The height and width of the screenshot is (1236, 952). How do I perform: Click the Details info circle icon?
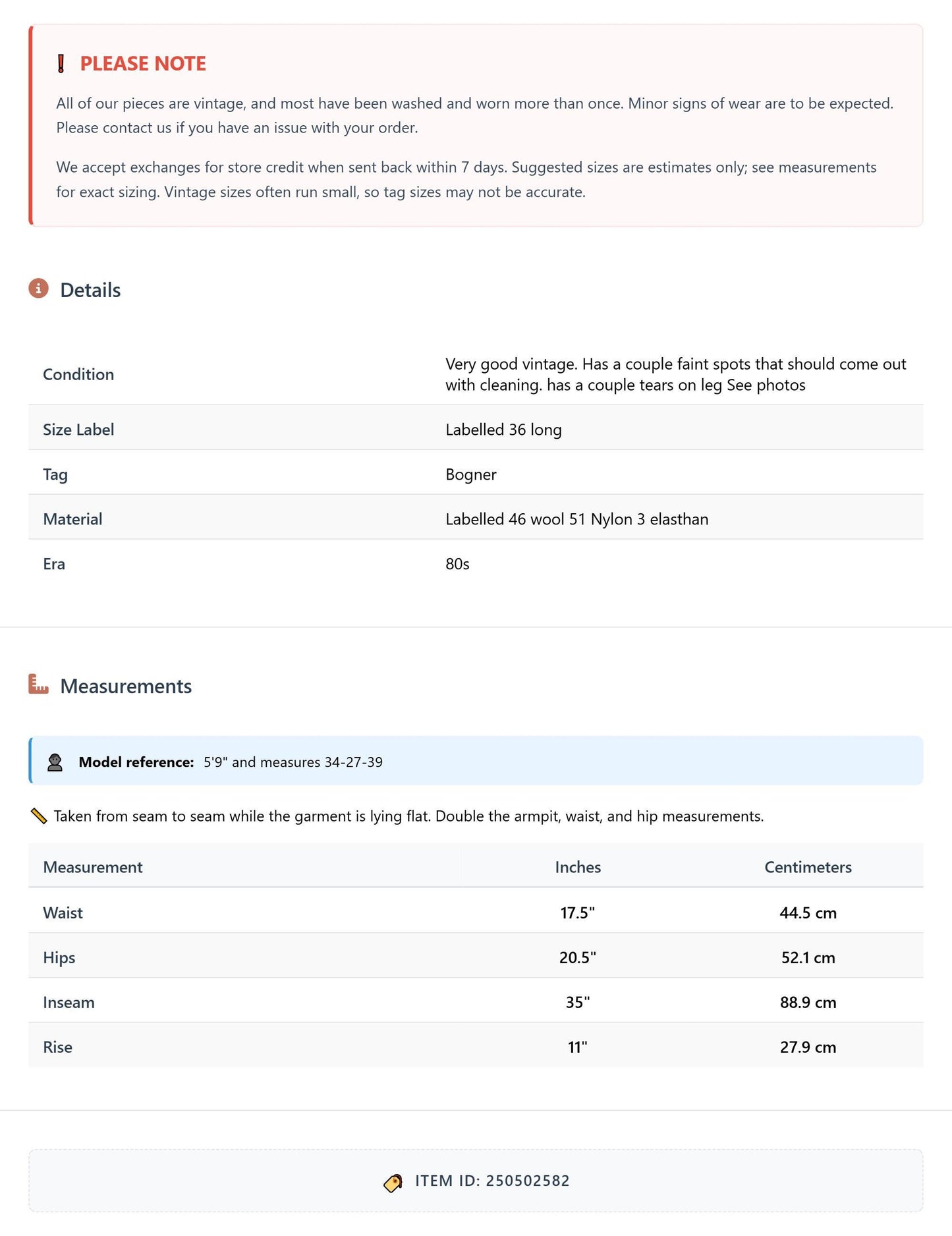pos(38,289)
